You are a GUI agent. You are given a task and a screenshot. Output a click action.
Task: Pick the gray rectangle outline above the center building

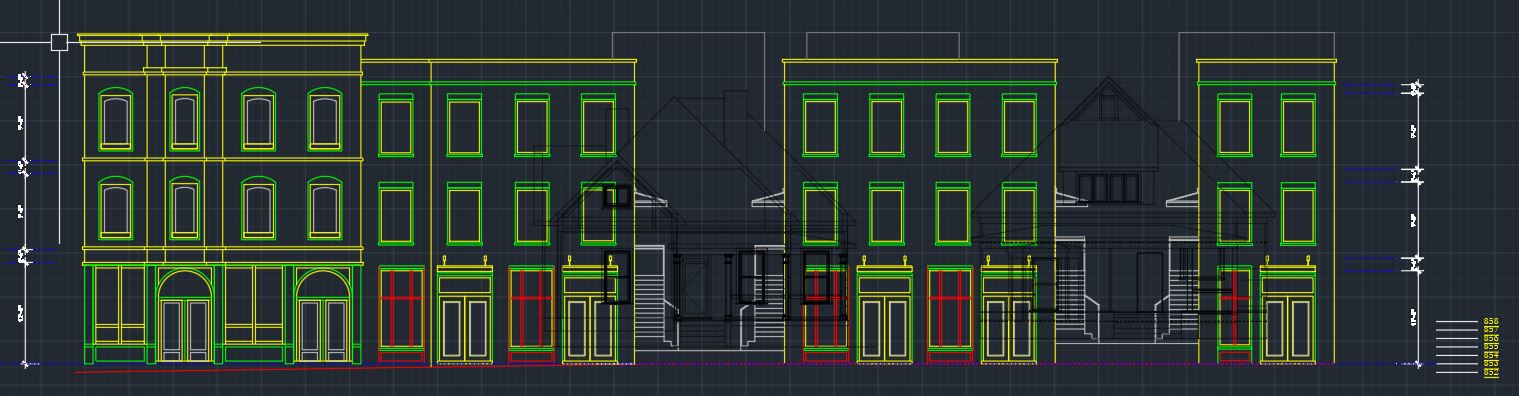coord(883,45)
